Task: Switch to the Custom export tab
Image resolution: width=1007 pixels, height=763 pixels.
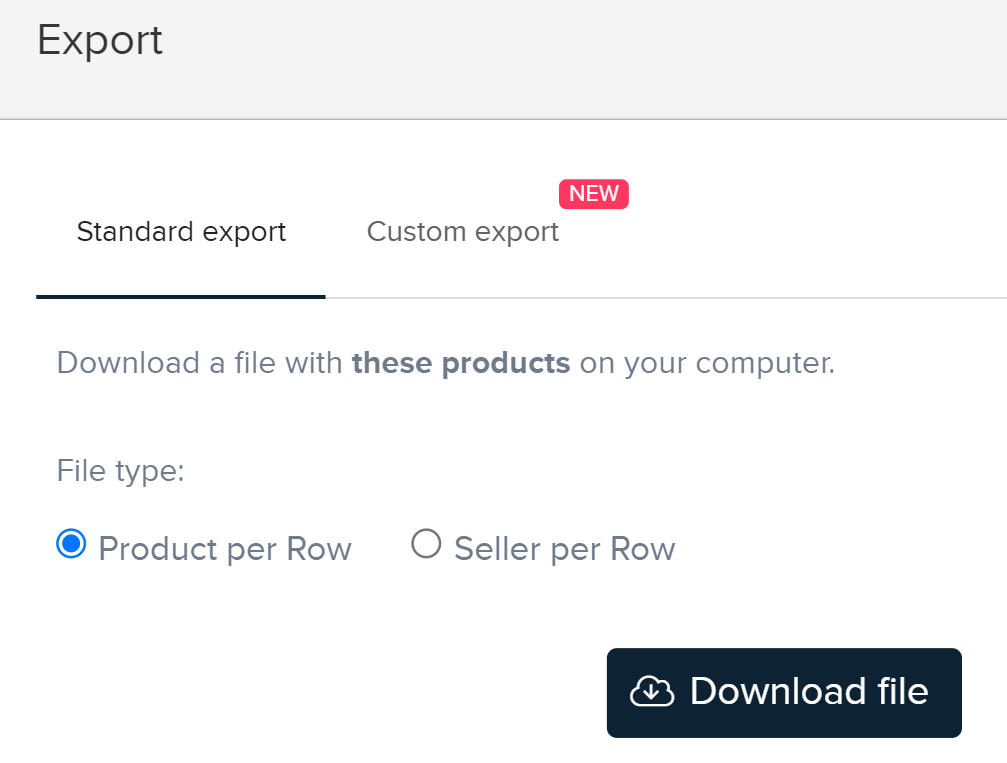Action: [462, 232]
